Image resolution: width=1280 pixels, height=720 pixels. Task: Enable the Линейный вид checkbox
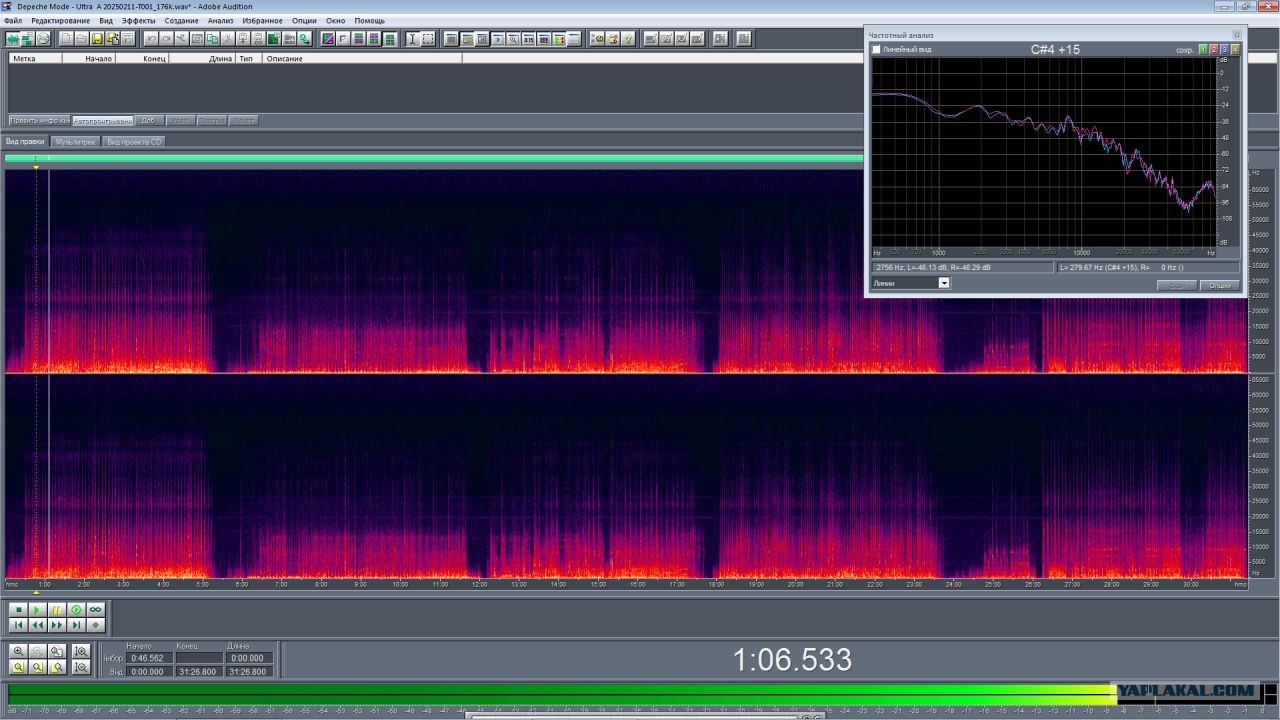pos(877,49)
